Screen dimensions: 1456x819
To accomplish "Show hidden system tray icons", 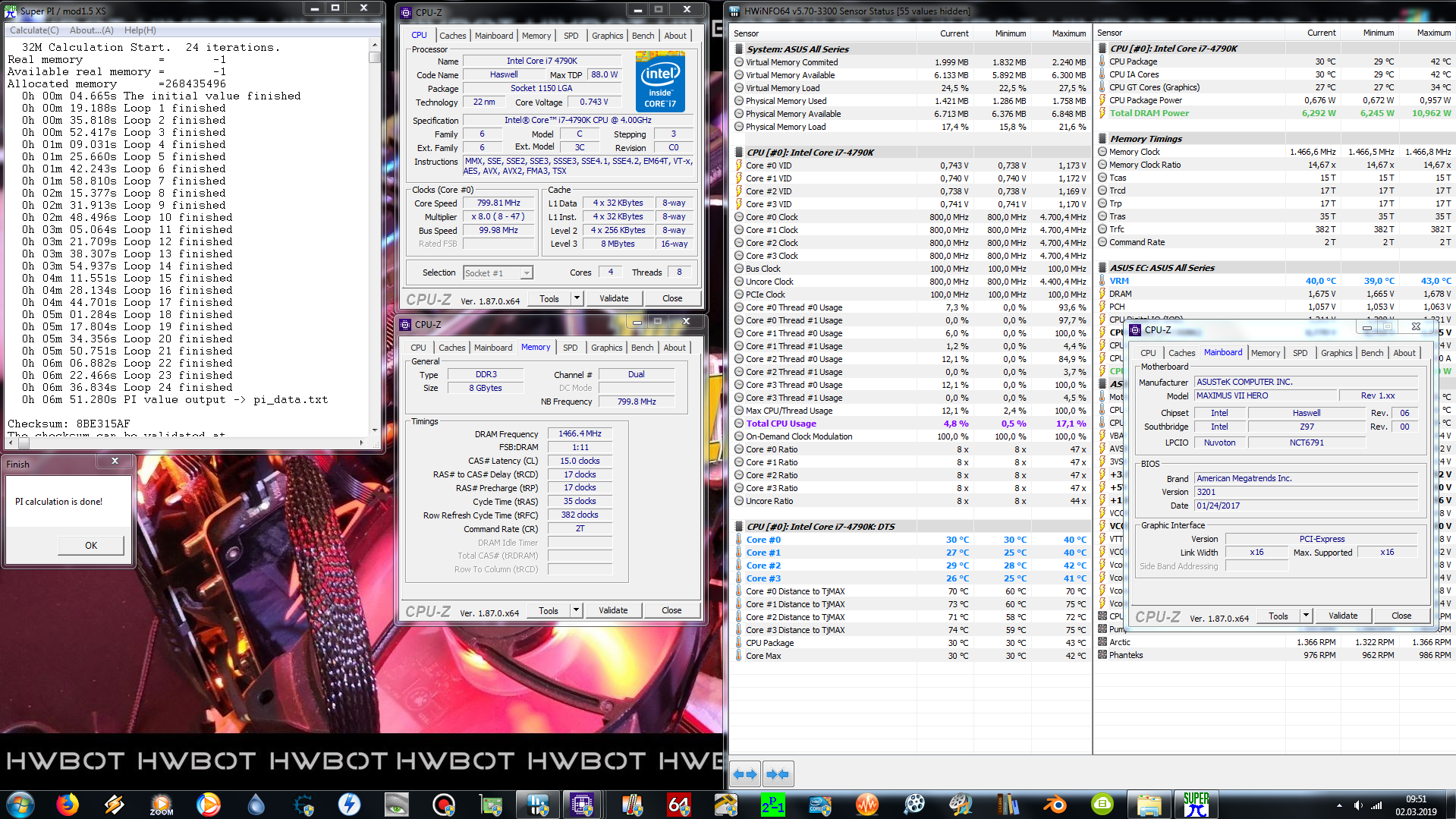I will 1339,805.
